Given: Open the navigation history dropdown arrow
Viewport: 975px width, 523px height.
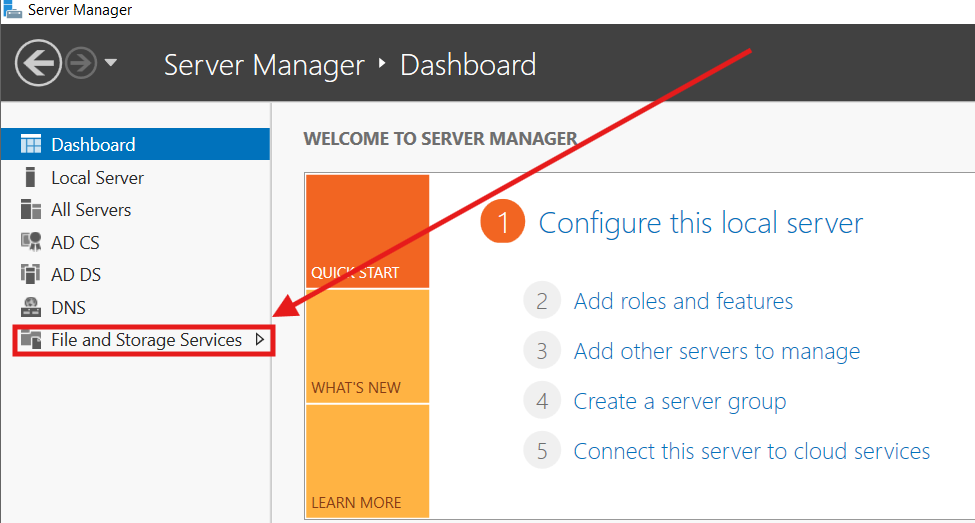Looking at the screenshot, I should [111, 62].
